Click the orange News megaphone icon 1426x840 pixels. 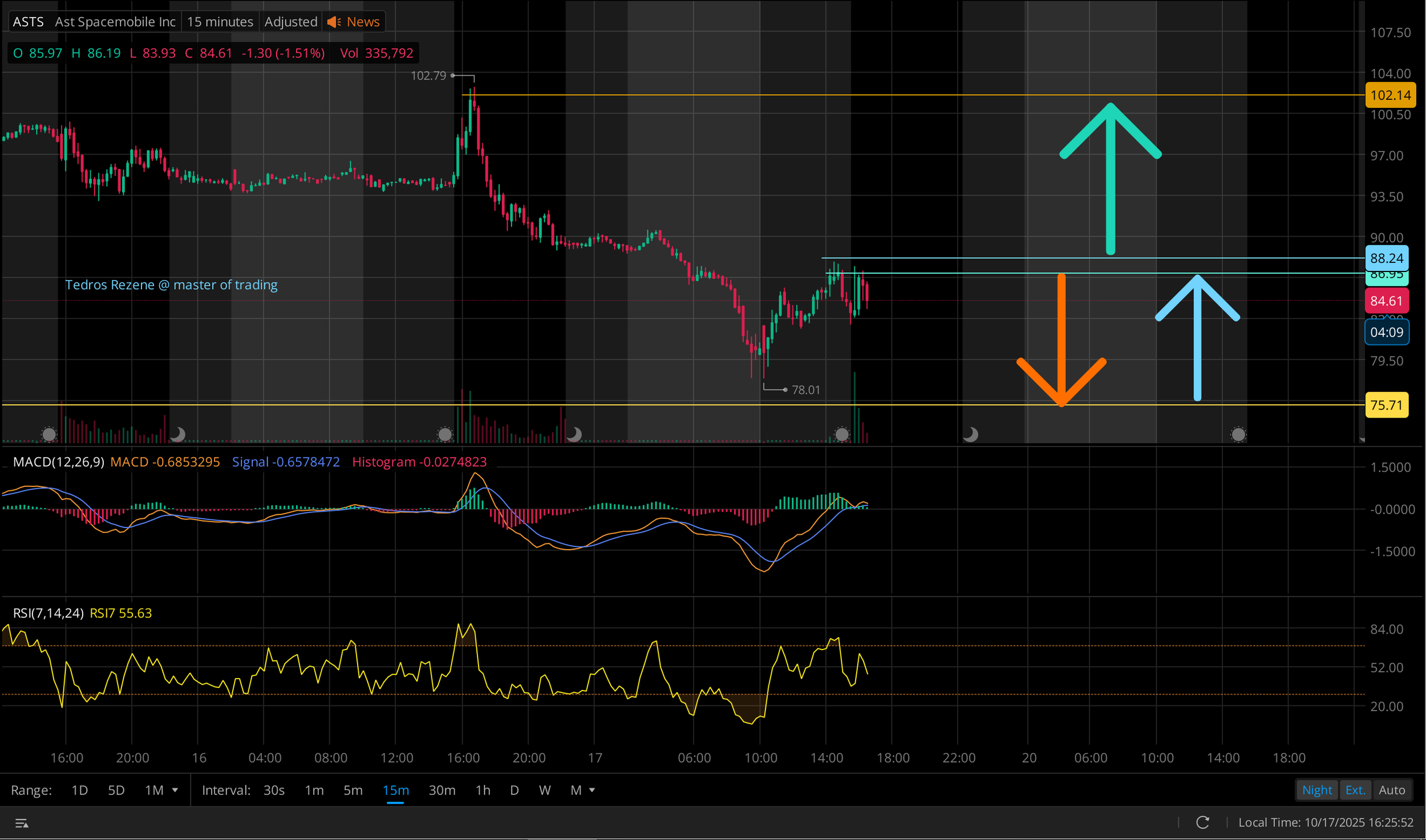tap(334, 22)
